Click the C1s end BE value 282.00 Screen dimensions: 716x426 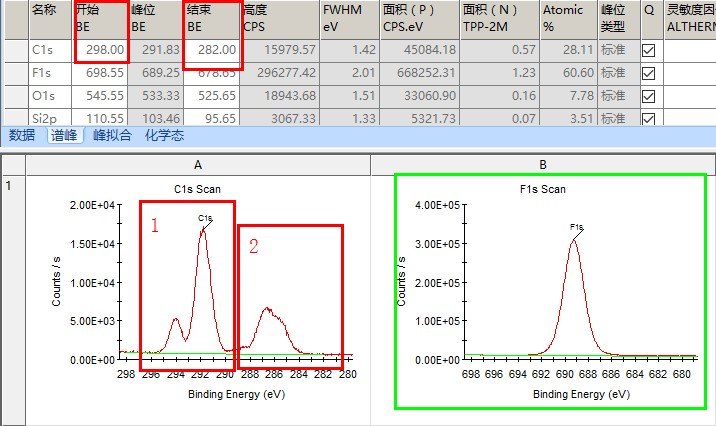tap(215, 50)
